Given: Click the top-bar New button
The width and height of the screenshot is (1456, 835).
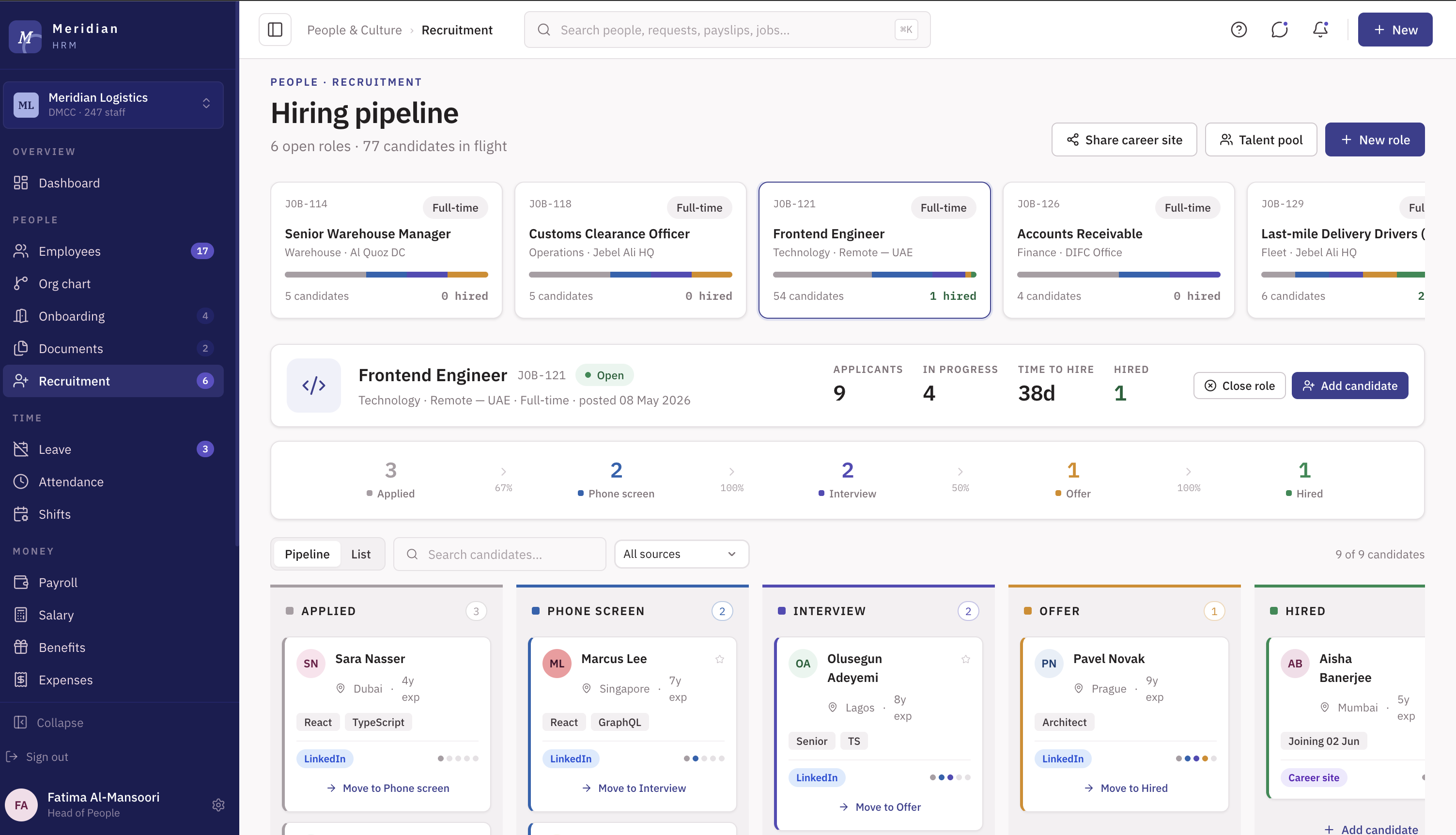Looking at the screenshot, I should pos(1394,30).
